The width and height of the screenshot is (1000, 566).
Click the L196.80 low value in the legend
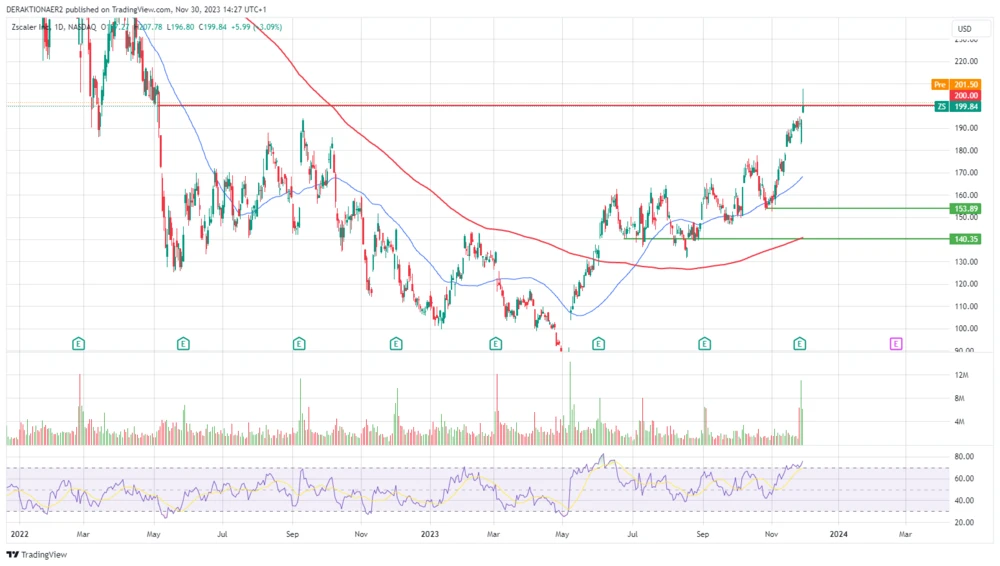(180, 27)
